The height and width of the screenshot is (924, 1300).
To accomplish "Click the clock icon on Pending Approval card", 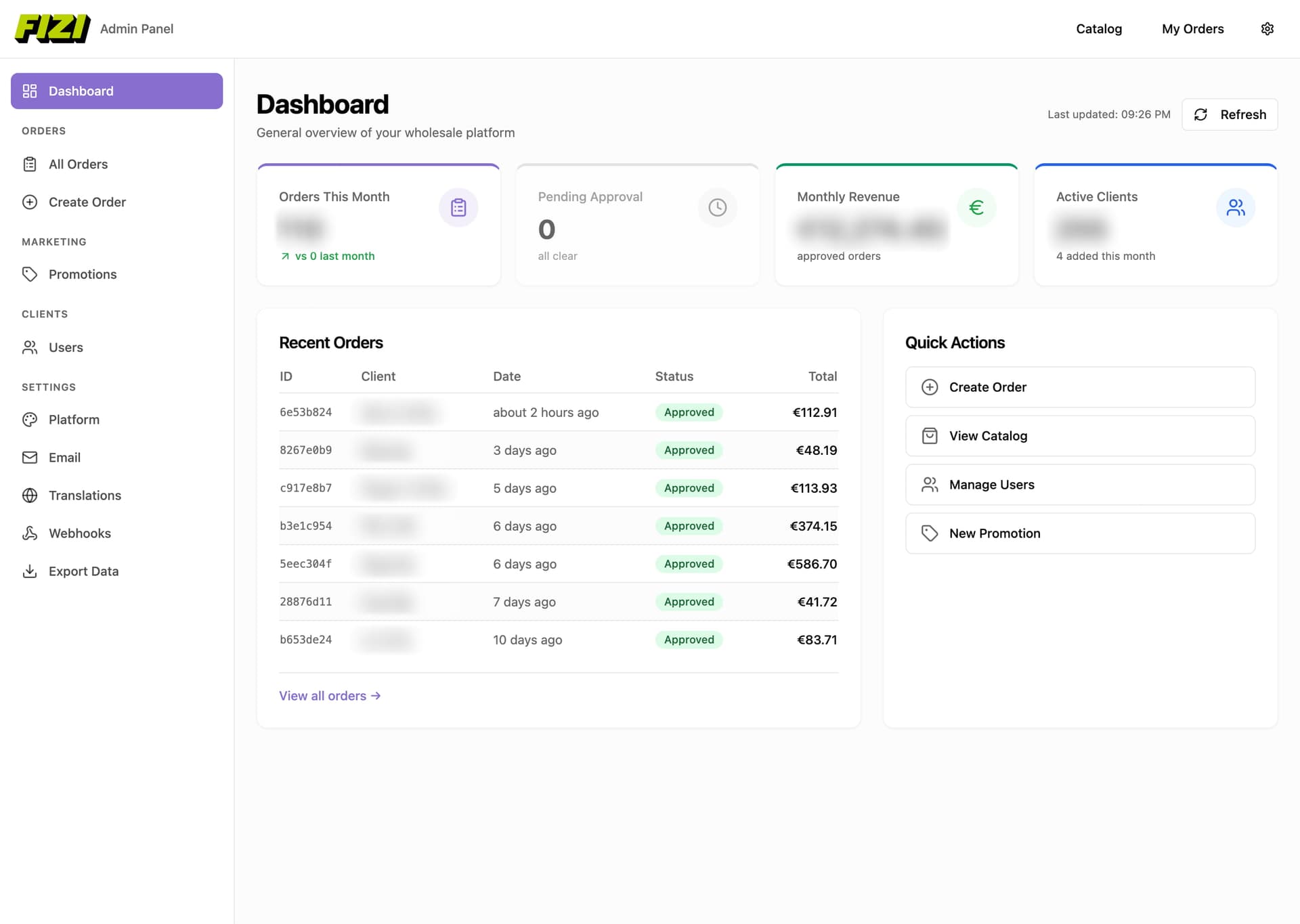I will [x=718, y=207].
